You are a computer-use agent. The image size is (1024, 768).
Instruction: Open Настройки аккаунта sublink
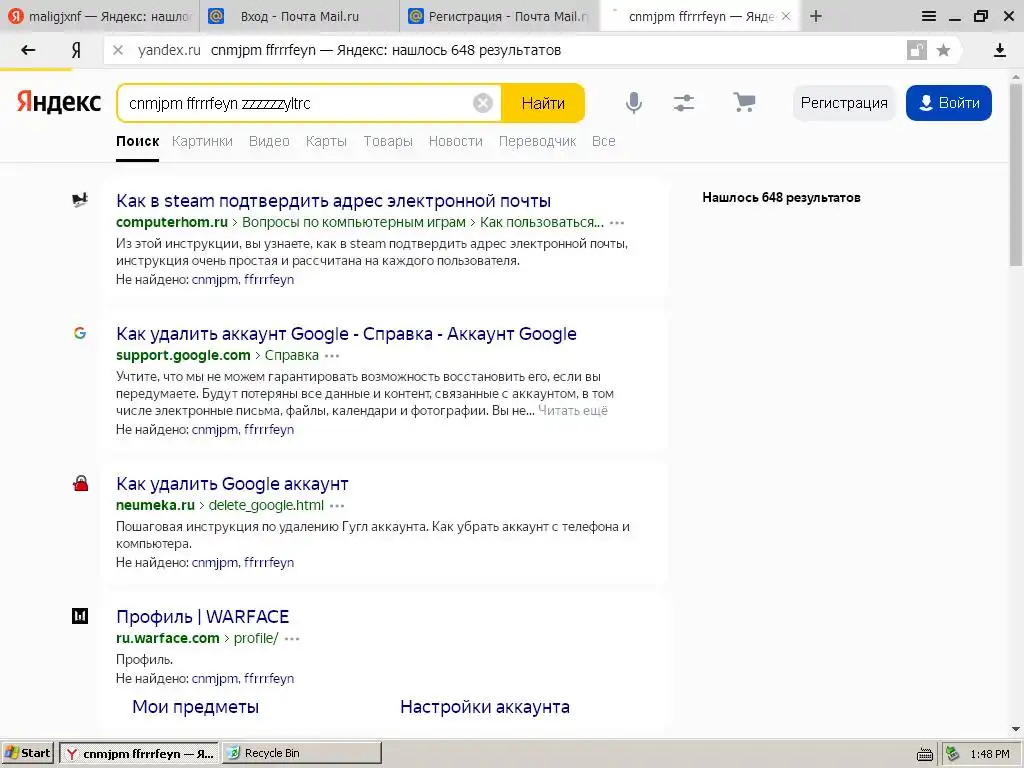point(485,707)
